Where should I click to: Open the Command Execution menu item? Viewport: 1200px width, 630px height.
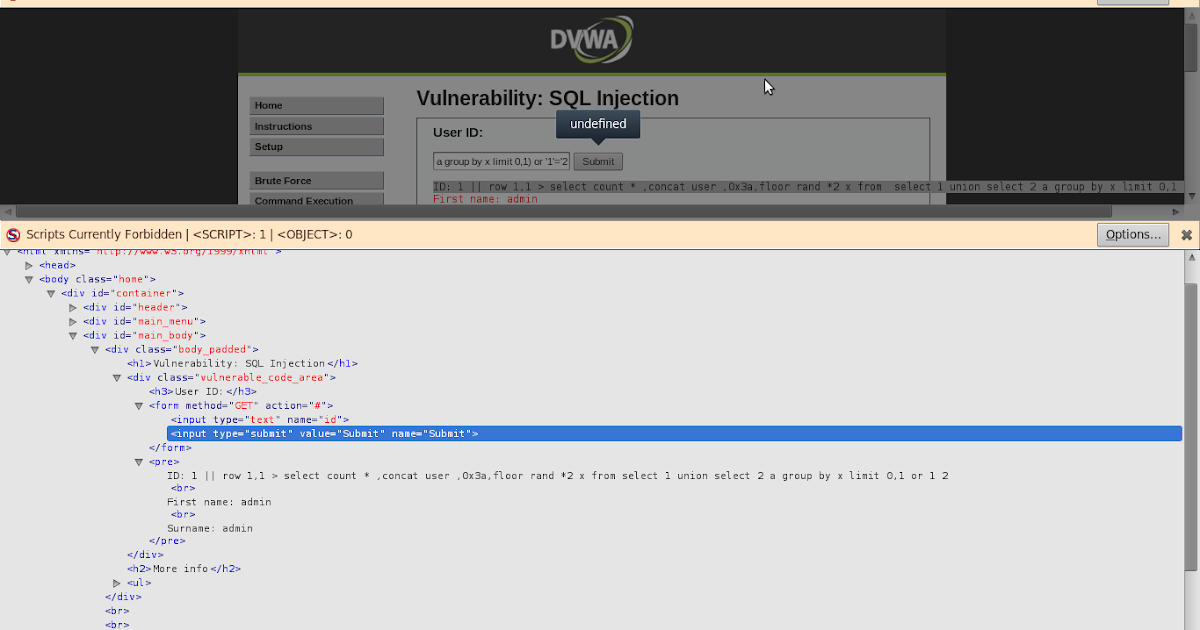coord(316,200)
